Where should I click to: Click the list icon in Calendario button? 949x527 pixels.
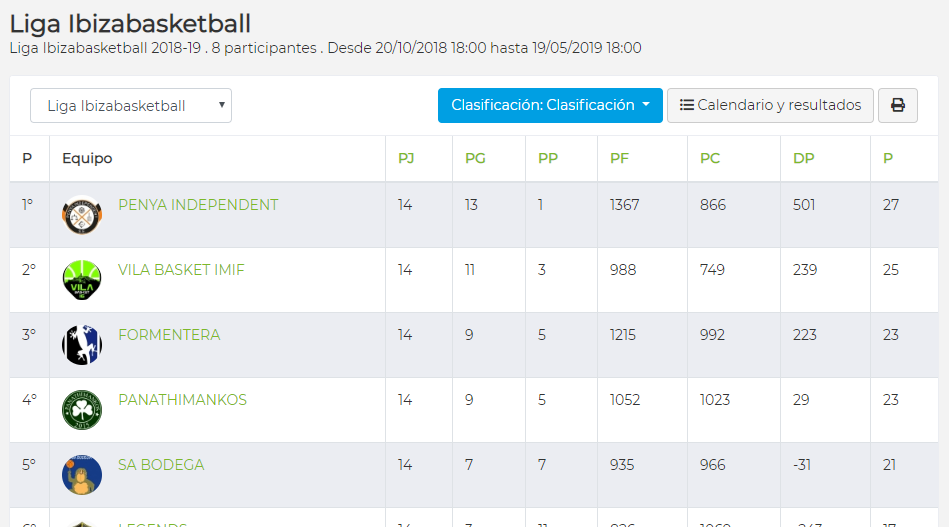[x=686, y=105]
